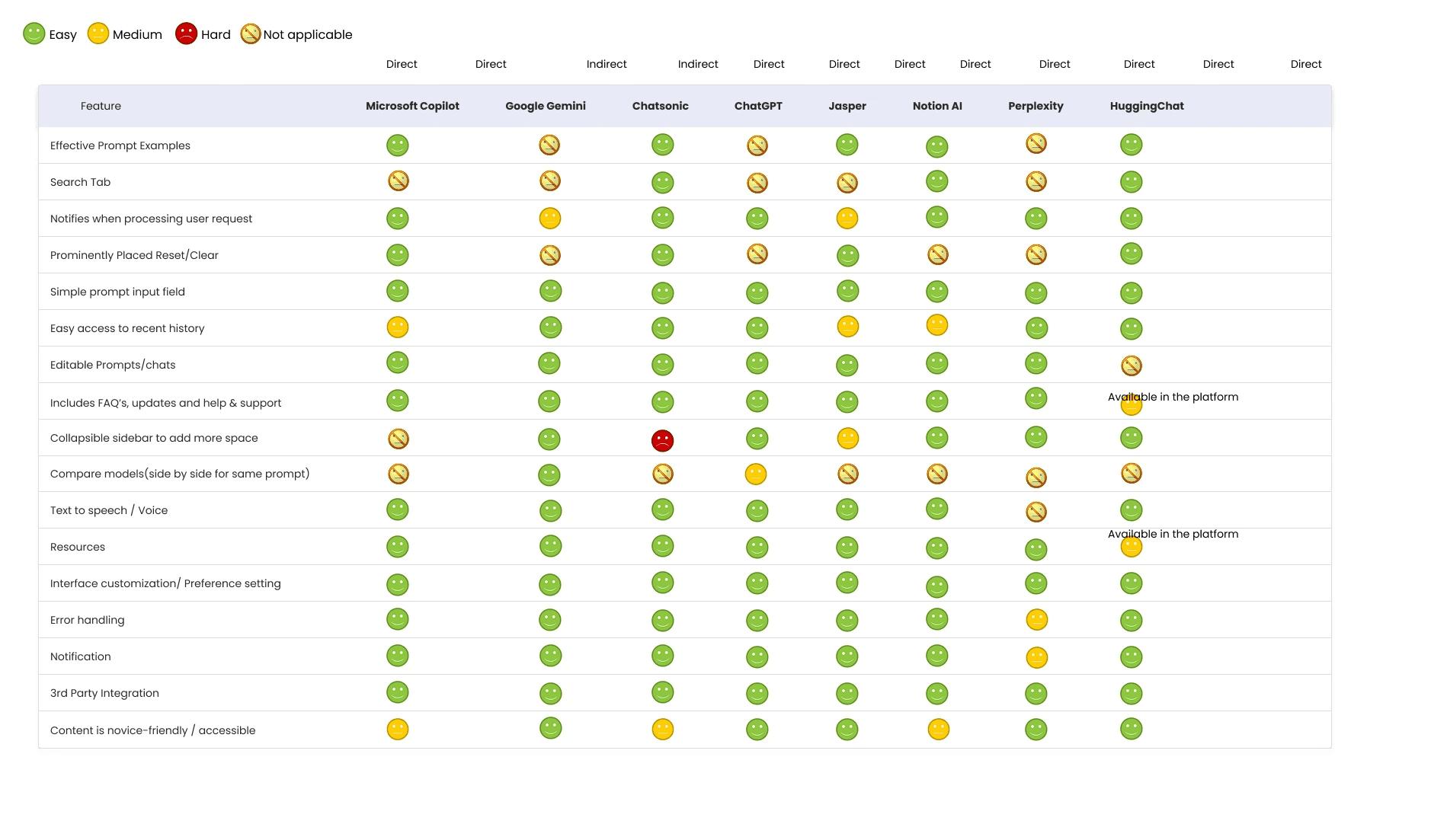Click ChatGPT's easy icon in Resources row

tap(757, 548)
